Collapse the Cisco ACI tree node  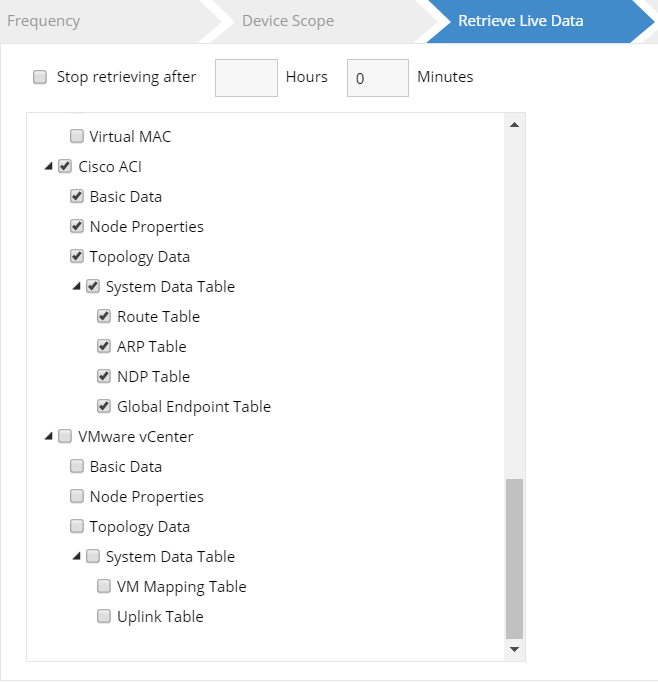[x=48, y=167]
